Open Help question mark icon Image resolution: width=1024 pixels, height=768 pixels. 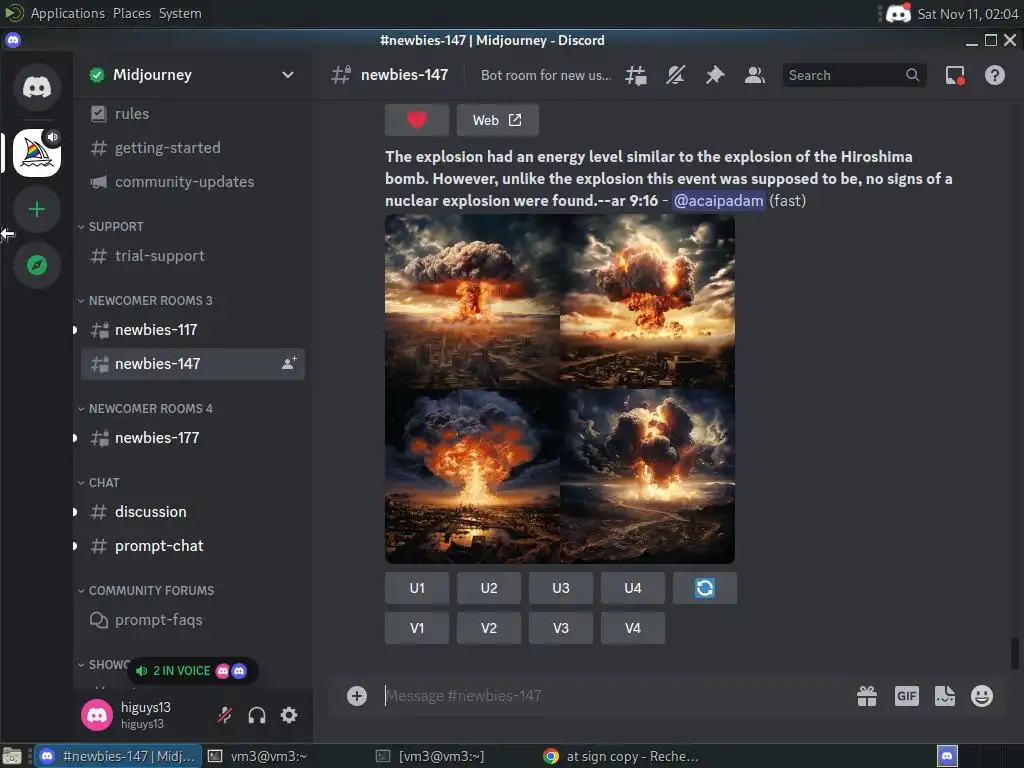(x=995, y=75)
